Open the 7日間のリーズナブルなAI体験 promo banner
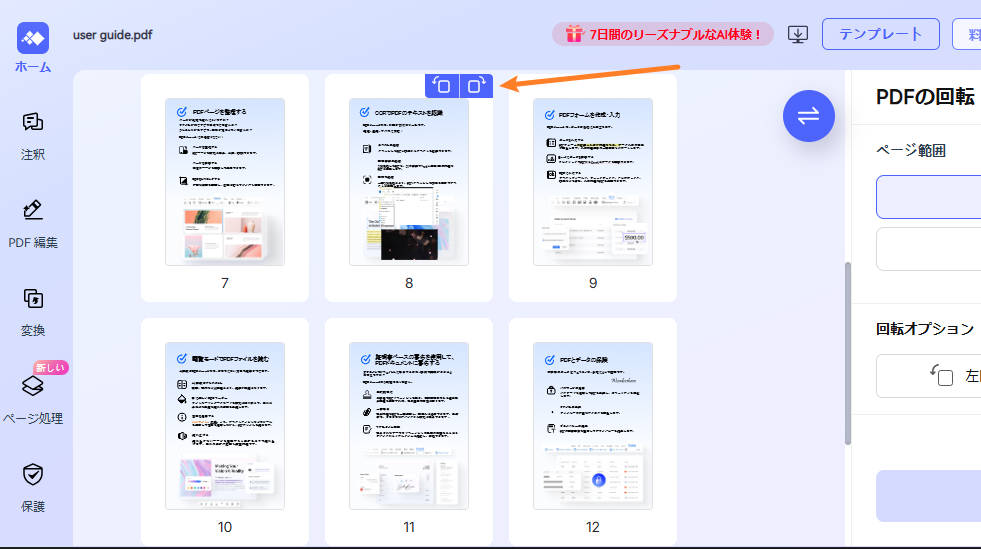981x549 pixels. click(x=663, y=34)
